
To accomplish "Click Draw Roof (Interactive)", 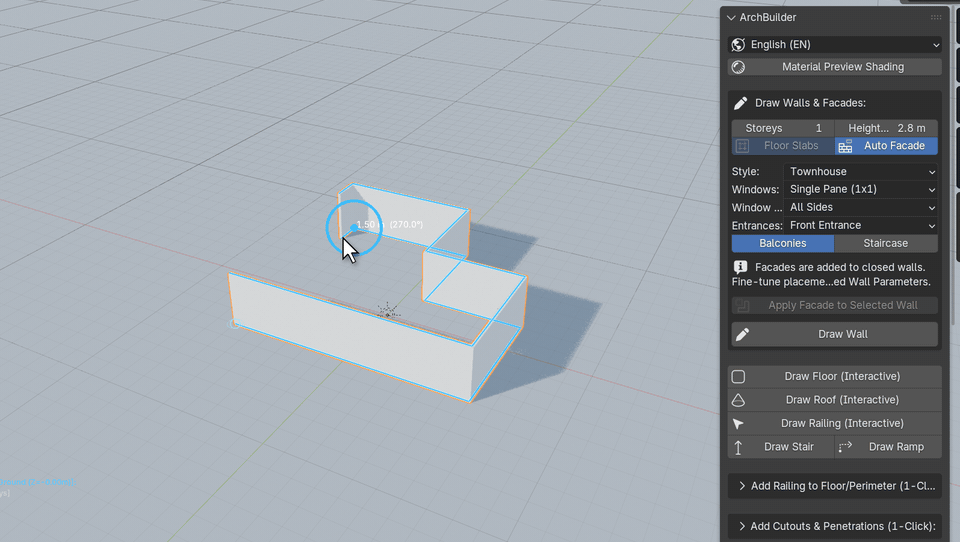I will (x=834, y=400).
